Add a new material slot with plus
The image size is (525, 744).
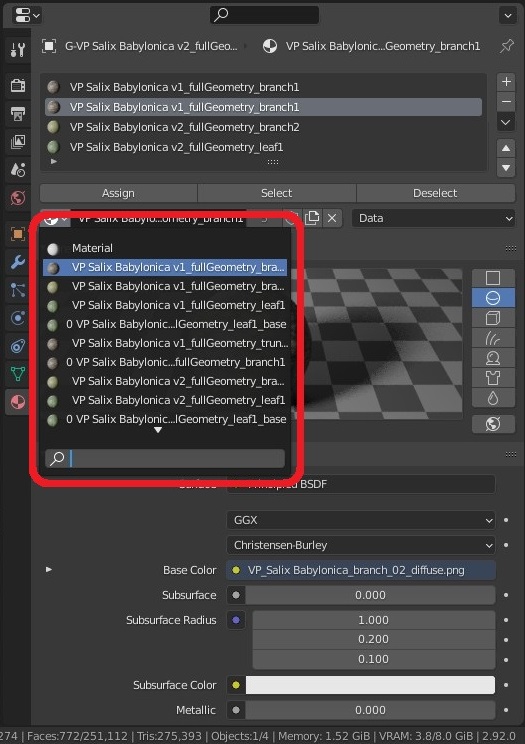click(x=506, y=82)
